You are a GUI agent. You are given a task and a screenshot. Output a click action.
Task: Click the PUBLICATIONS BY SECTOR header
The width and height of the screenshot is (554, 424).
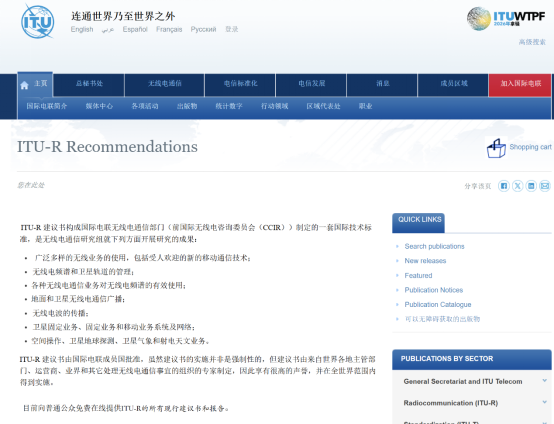(x=472, y=359)
